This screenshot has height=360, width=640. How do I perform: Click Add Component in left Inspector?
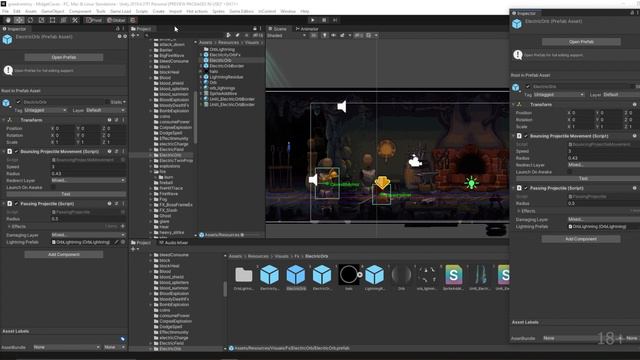pos(64,254)
